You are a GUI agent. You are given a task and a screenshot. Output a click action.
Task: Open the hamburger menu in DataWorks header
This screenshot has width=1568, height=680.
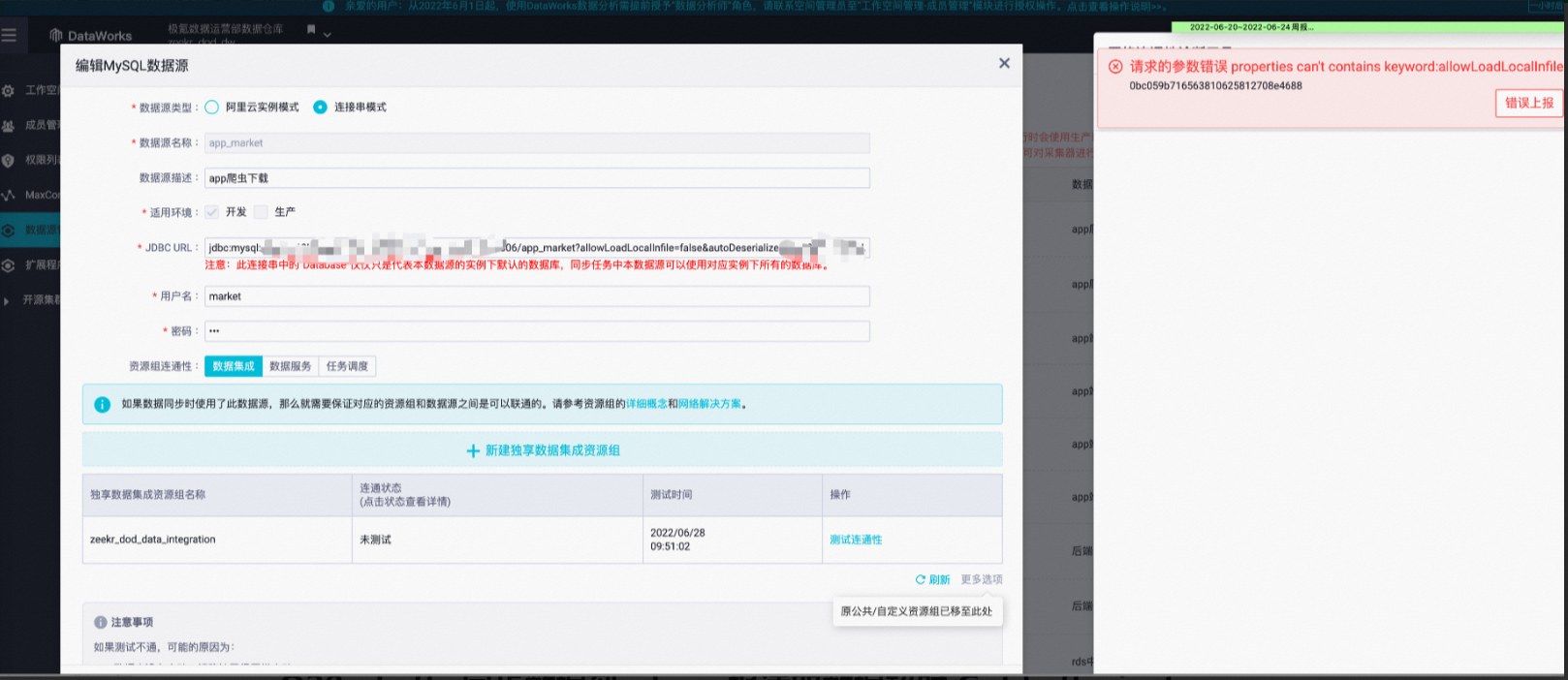10,35
